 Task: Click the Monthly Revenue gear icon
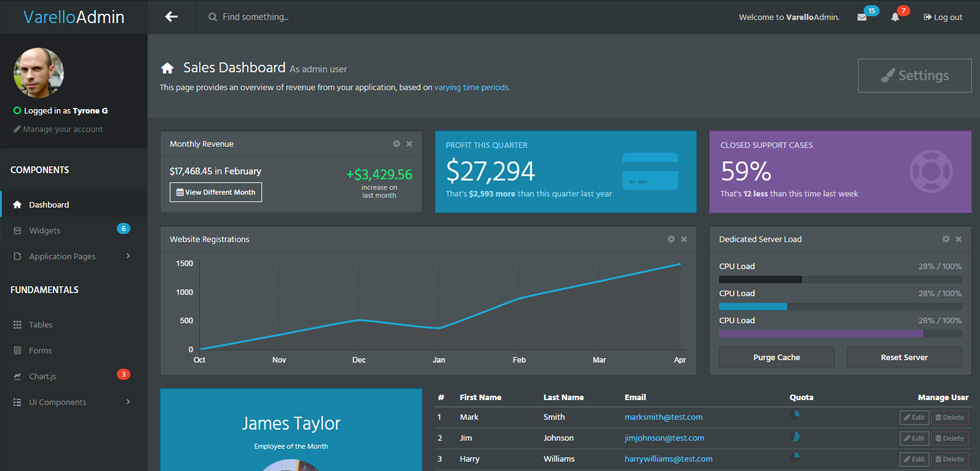(396, 144)
